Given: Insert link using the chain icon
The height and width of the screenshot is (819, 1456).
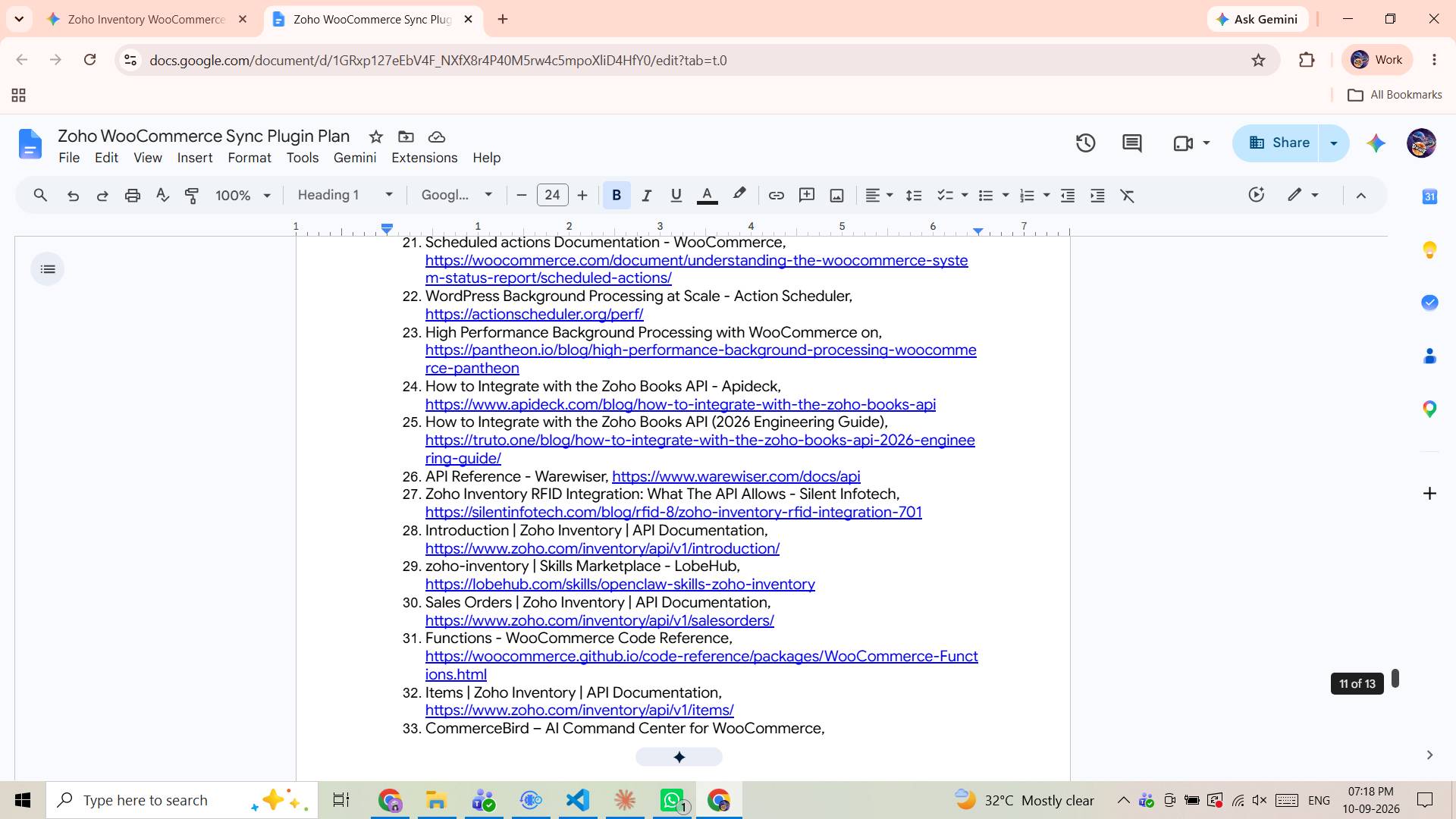Looking at the screenshot, I should [776, 196].
